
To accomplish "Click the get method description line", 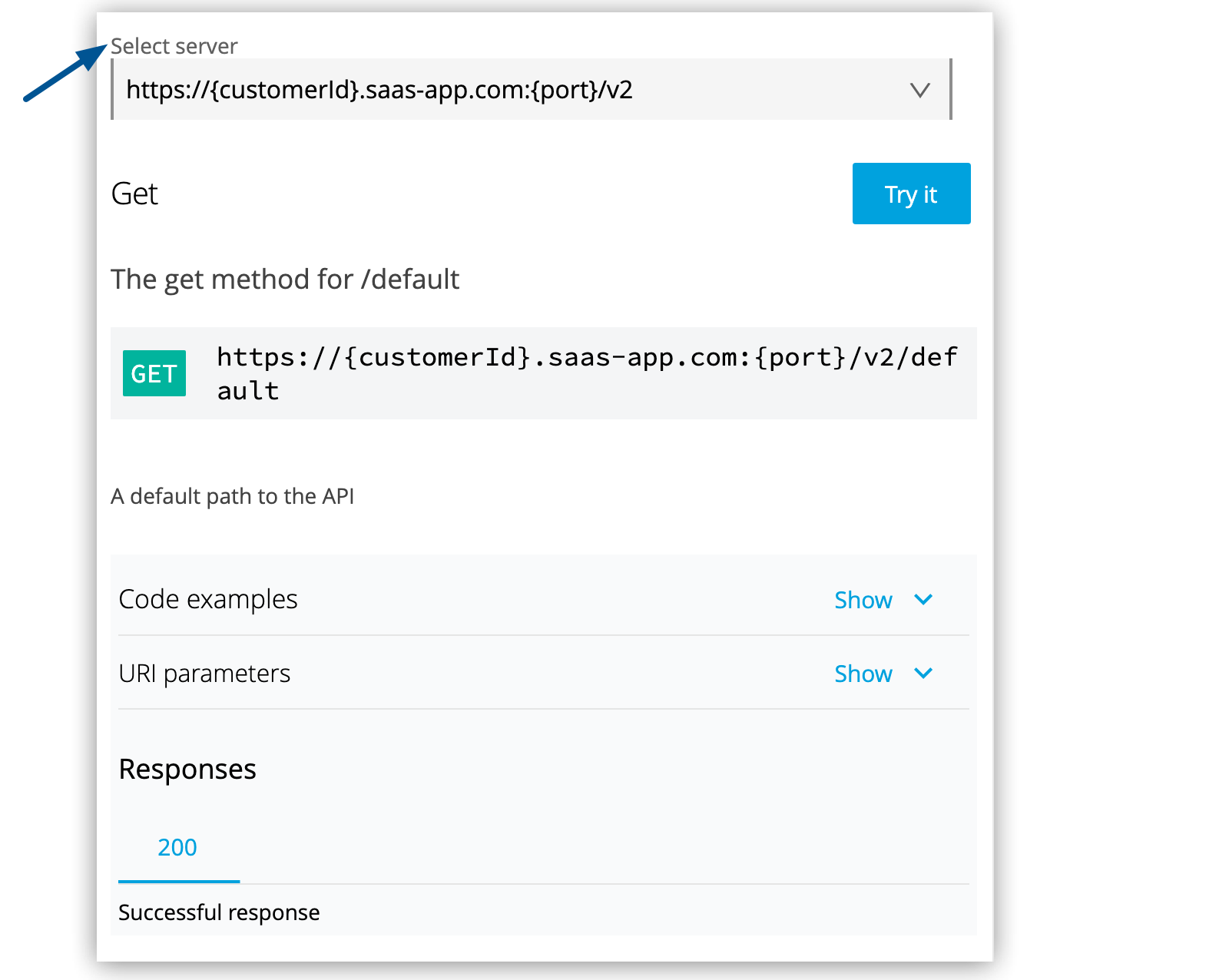I will click(286, 279).
